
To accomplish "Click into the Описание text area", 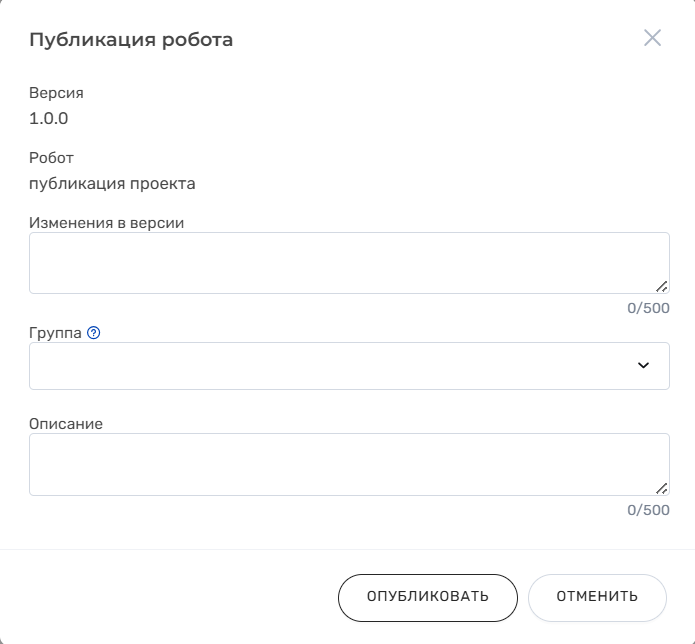I will coord(340,463).
